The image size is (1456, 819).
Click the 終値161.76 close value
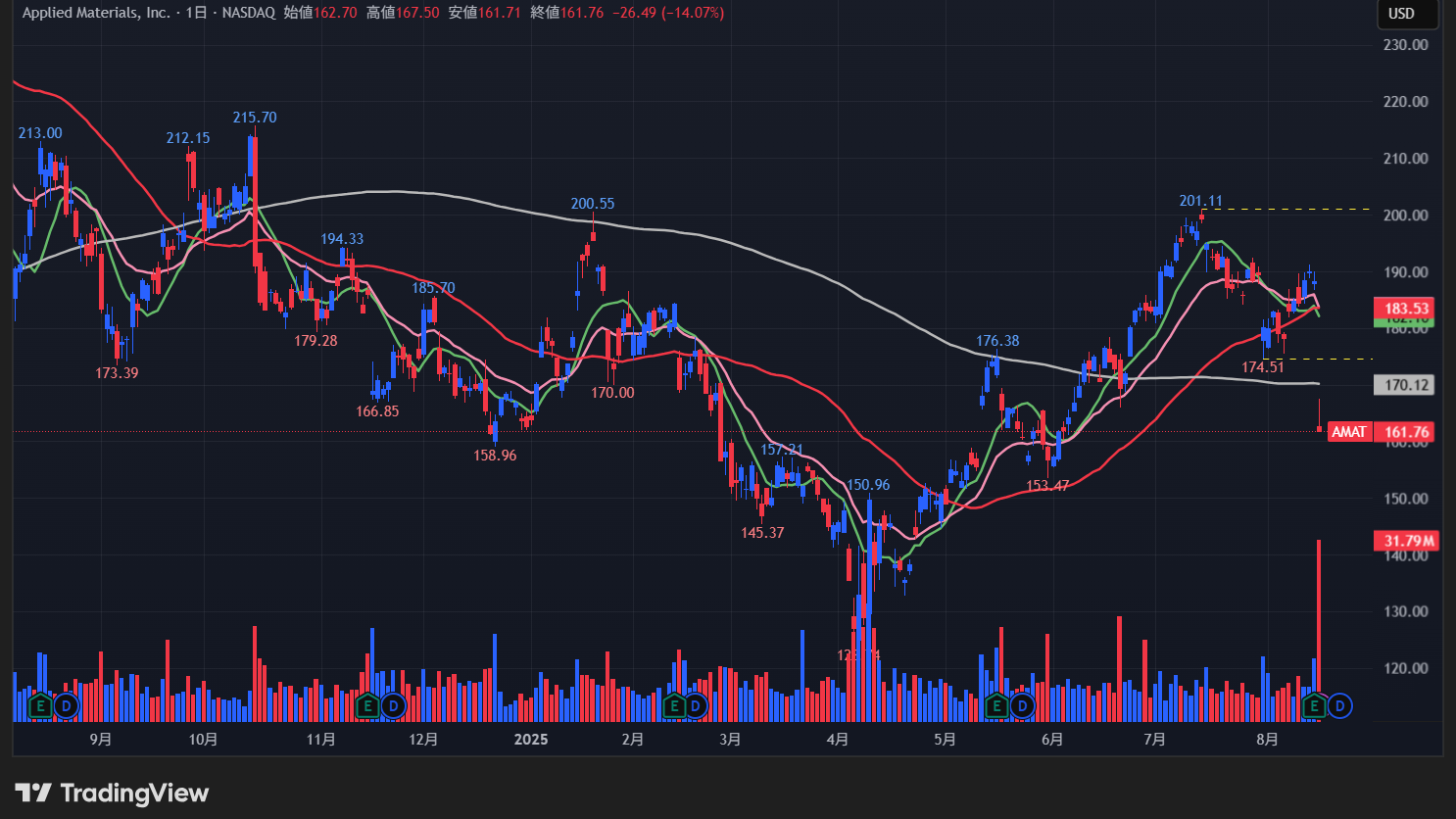pos(567,13)
